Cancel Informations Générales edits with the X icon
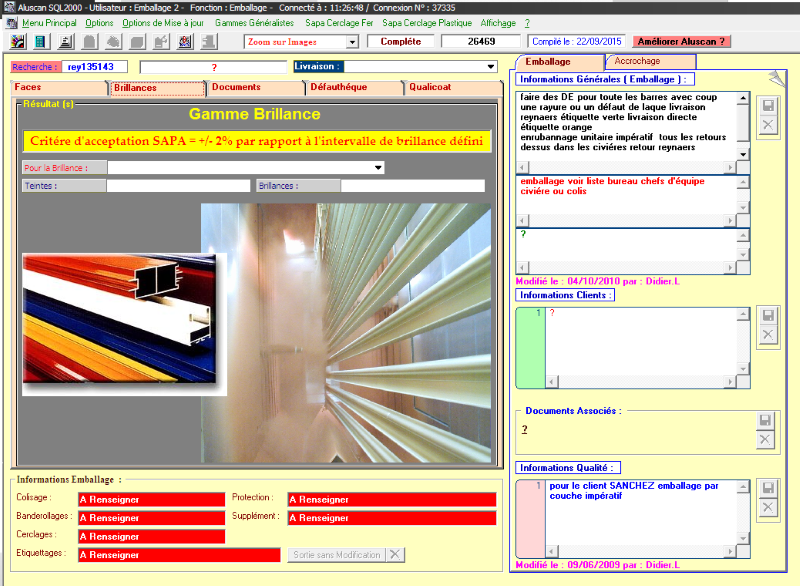The width and height of the screenshot is (800, 586). click(768, 125)
